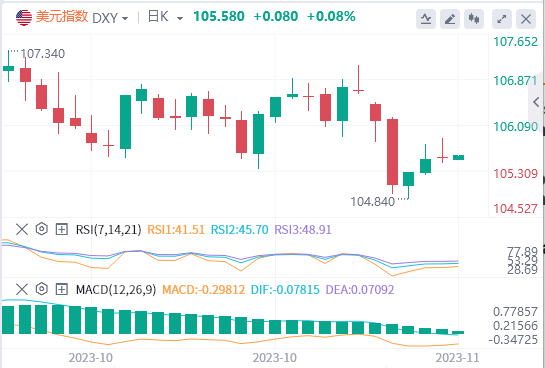Click the large red candle near the 104.840 low

point(392,152)
